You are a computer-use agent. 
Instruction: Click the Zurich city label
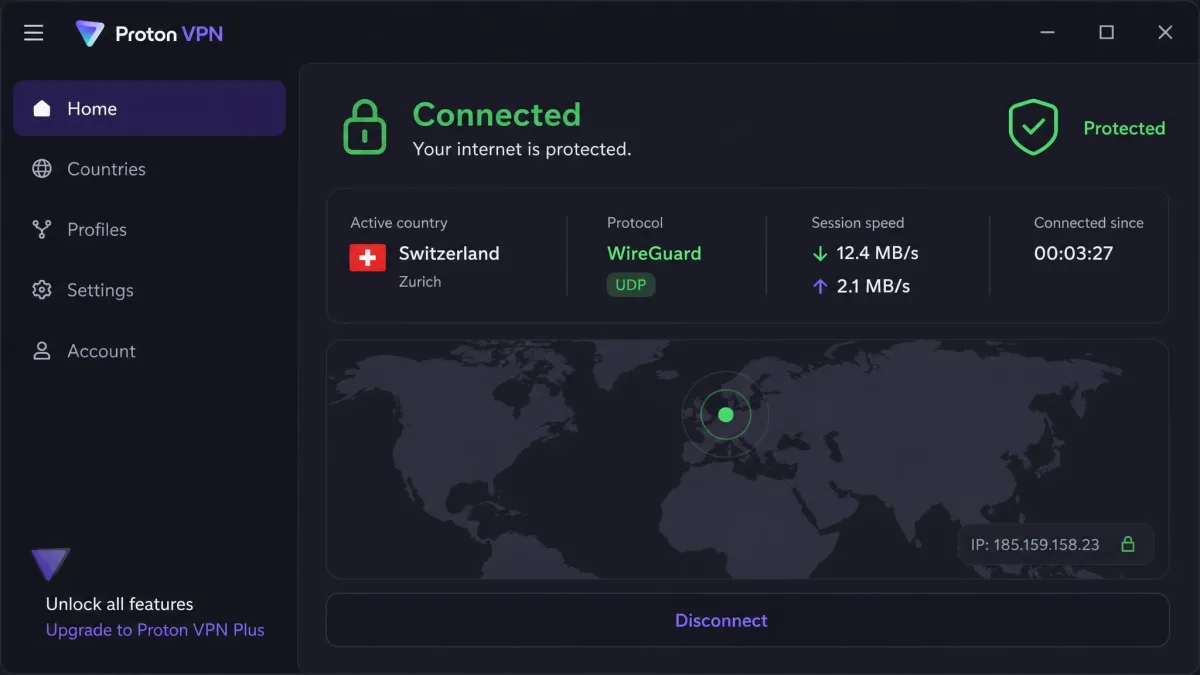pyautogui.click(x=420, y=282)
